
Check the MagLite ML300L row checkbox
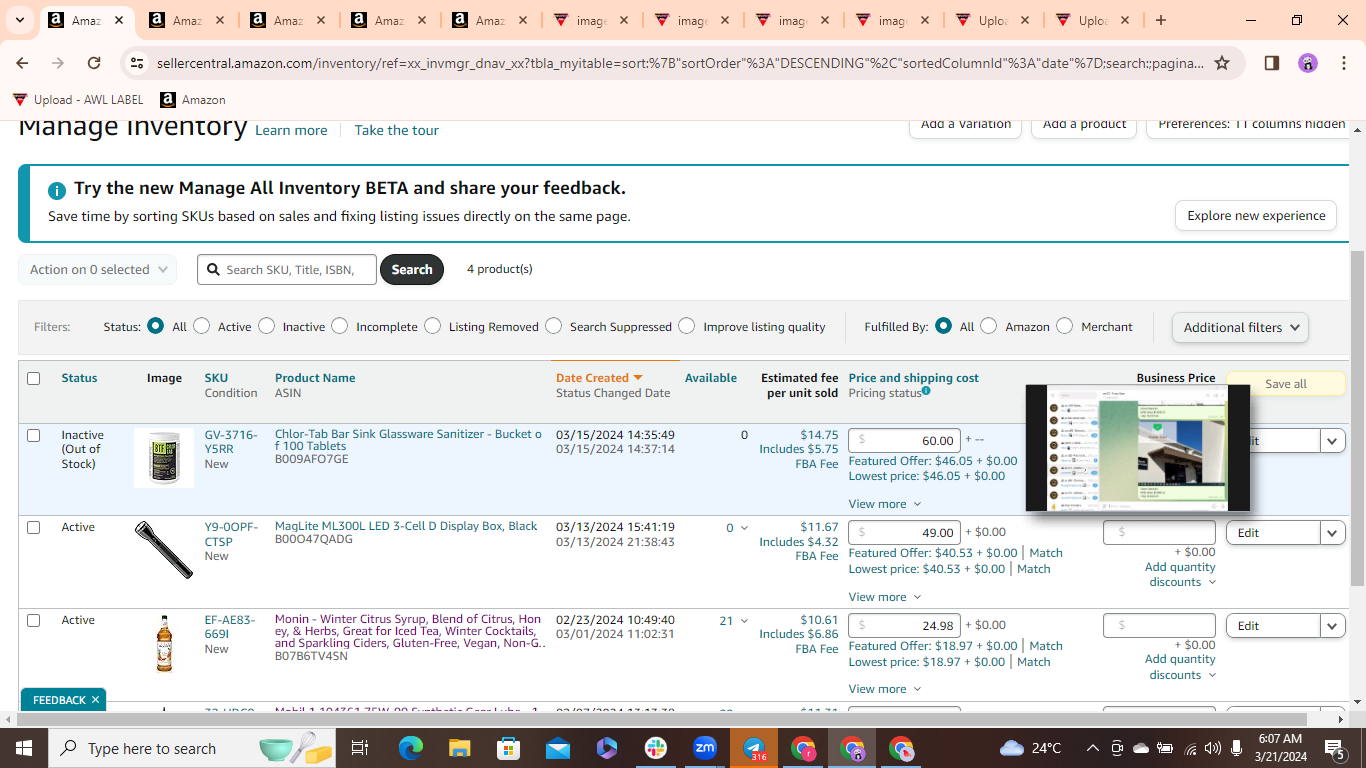pyautogui.click(x=34, y=527)
